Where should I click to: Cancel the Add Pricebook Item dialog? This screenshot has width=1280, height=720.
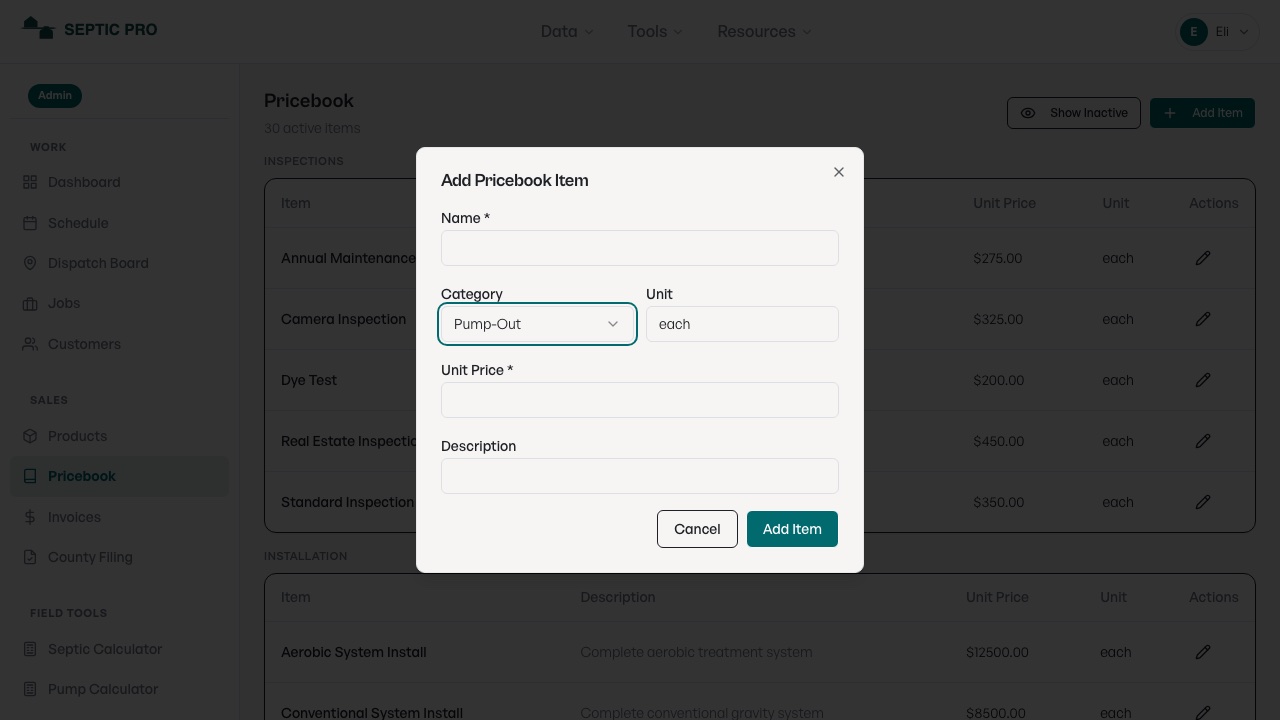click(x=697, y=529)
